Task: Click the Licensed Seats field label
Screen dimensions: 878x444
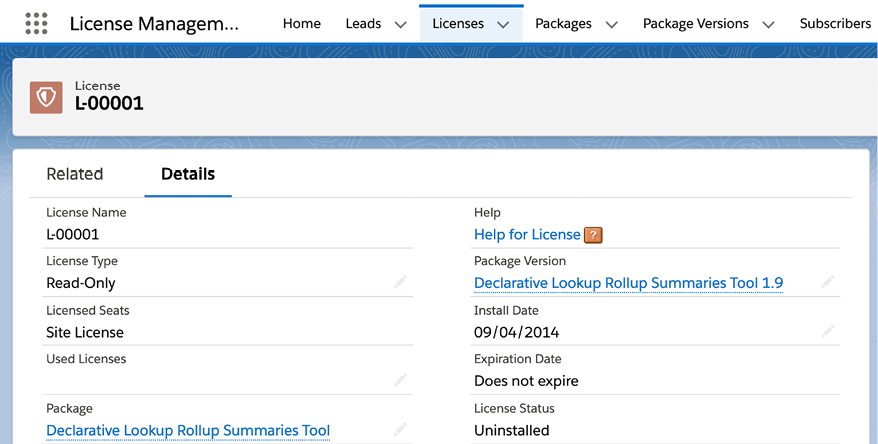Action: point(88,310)
